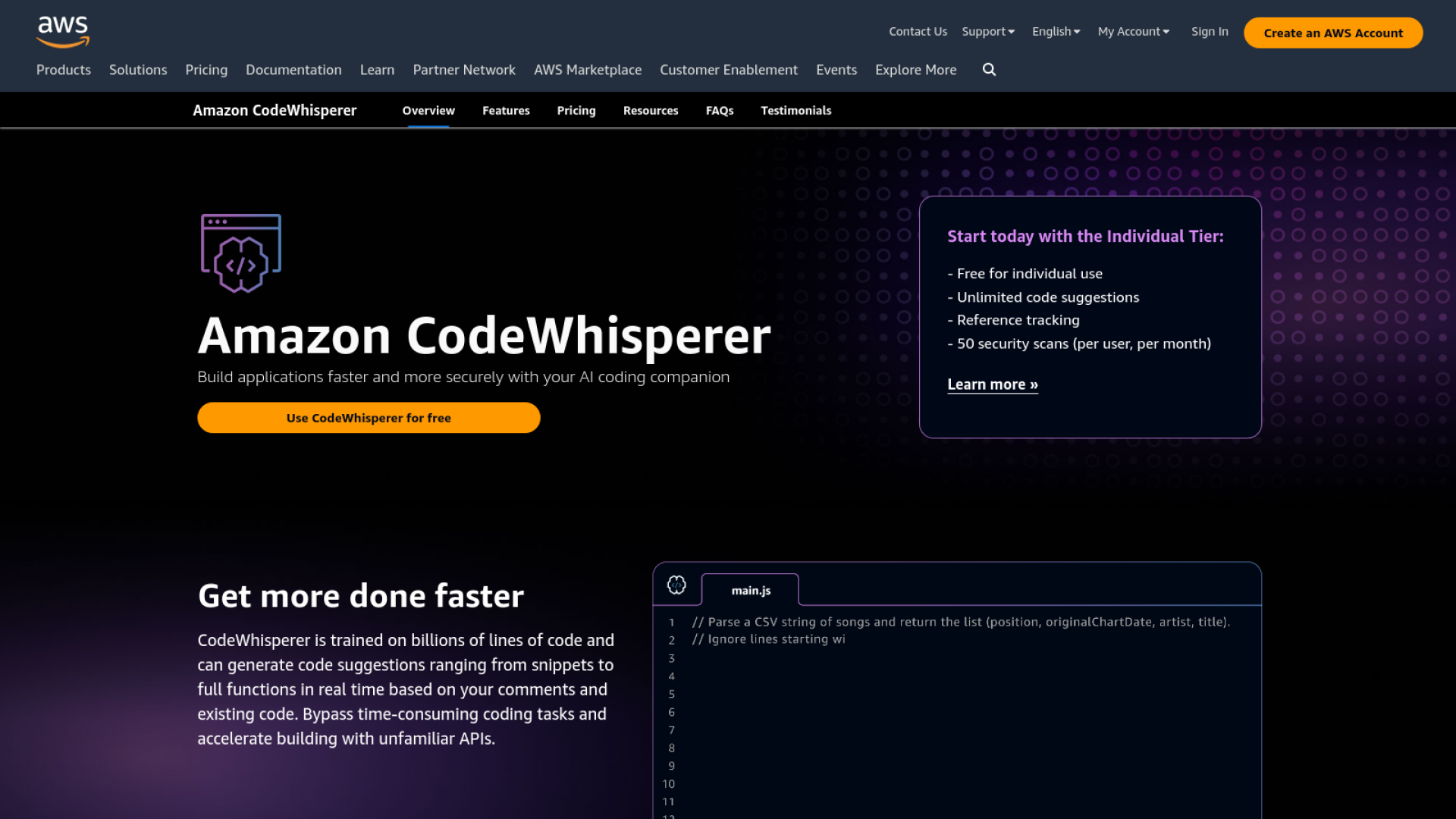Open AWS Marketplace in navigation
Image resolution: width=1456 pixels, height=819 pixels.
point(587,70)
